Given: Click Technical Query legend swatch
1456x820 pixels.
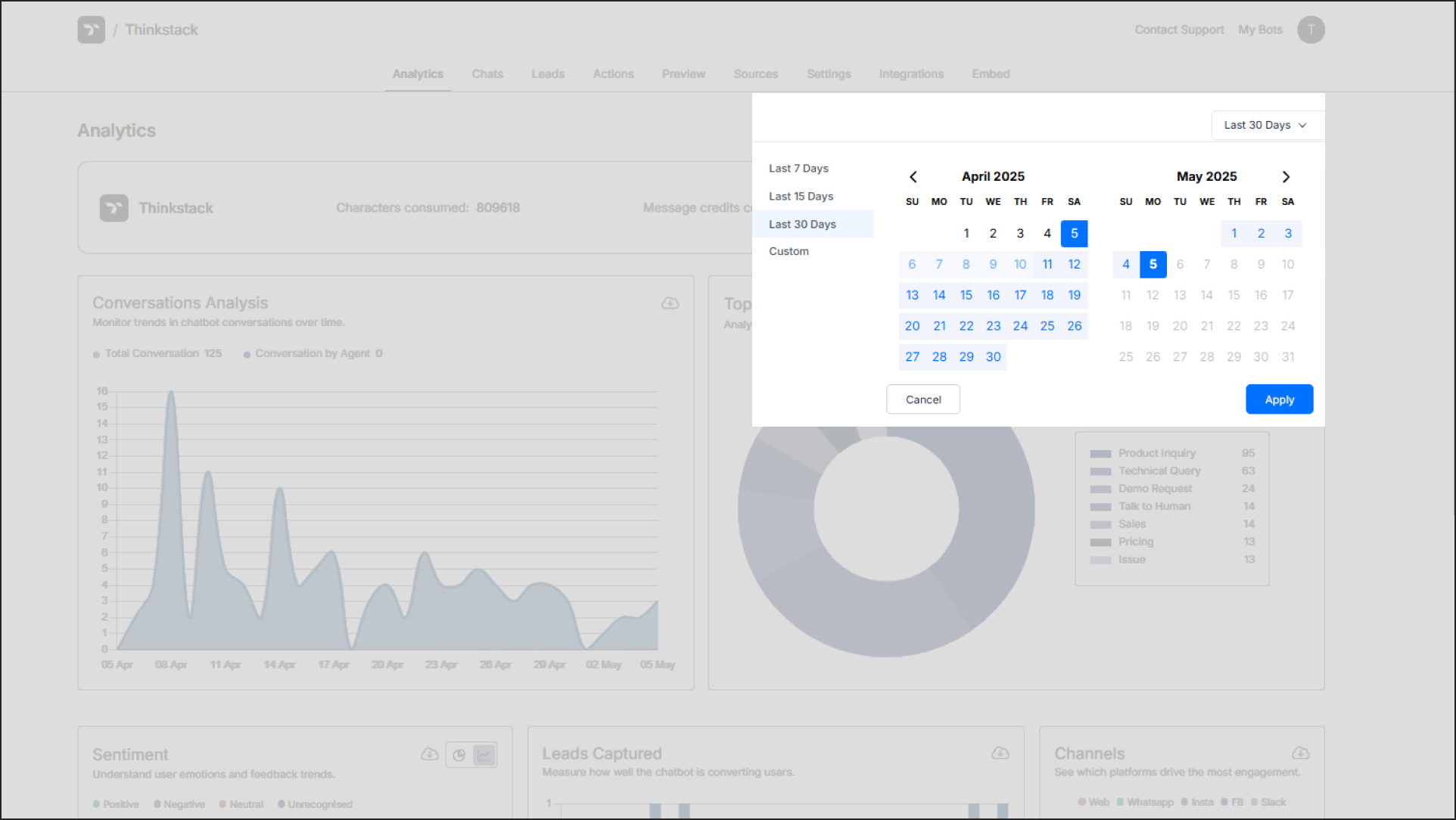Looking at the screenshot, I should point(1100,471).
